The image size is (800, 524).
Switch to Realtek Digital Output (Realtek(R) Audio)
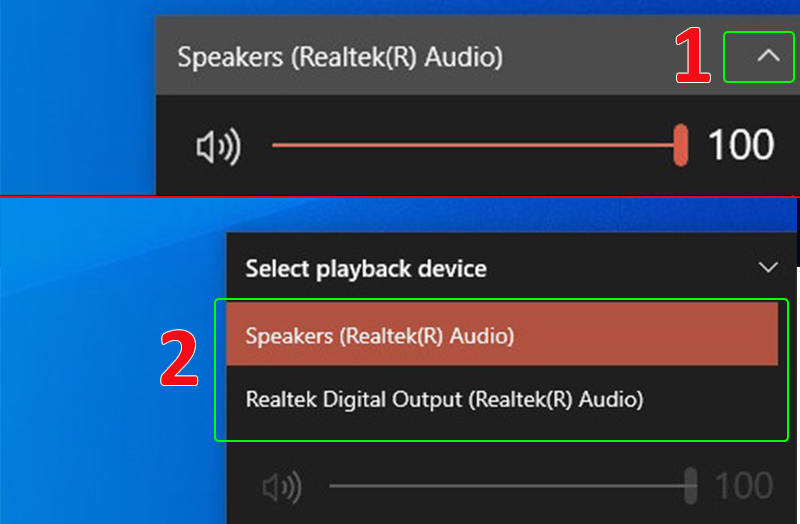pos(444,399)
